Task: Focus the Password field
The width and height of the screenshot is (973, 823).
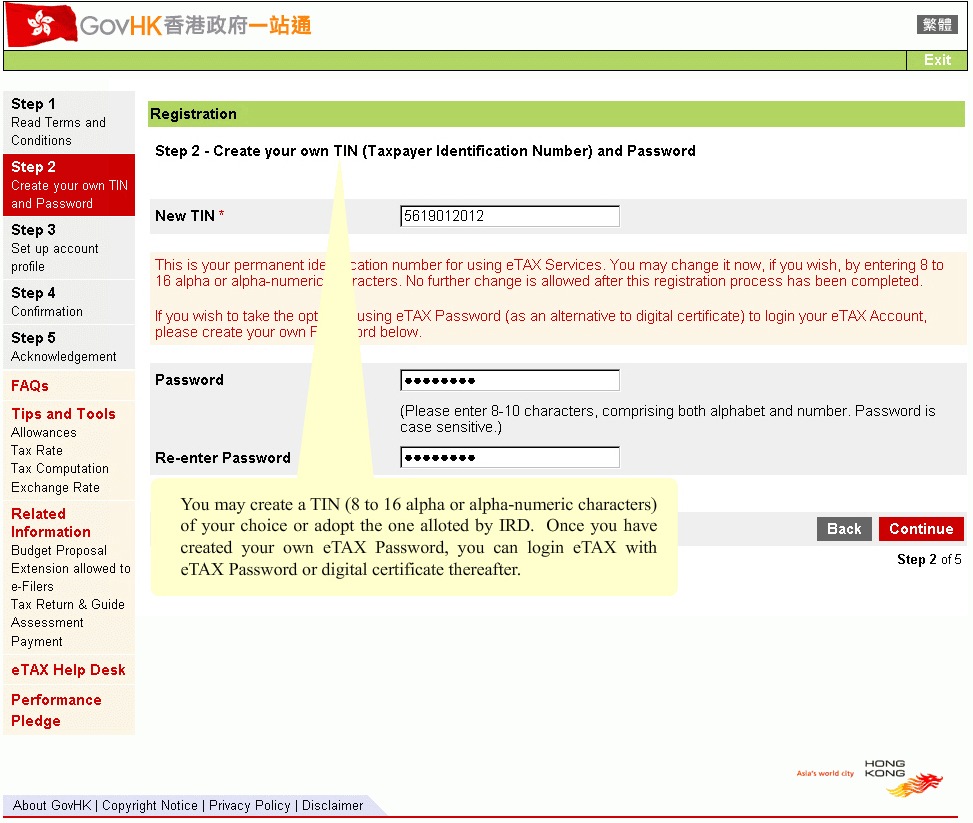Action: click(x=509, y=380)
